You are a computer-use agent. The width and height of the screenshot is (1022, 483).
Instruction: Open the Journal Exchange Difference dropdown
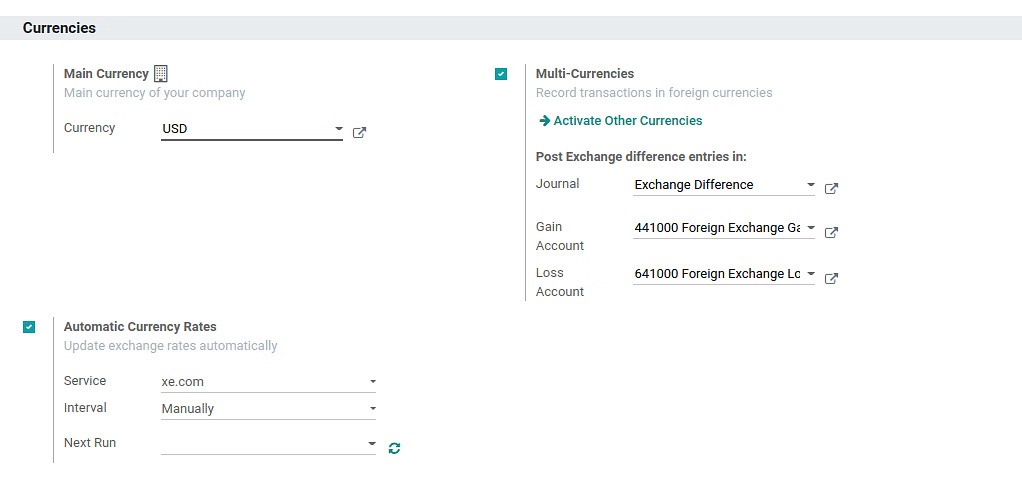[x=810, y=185]
